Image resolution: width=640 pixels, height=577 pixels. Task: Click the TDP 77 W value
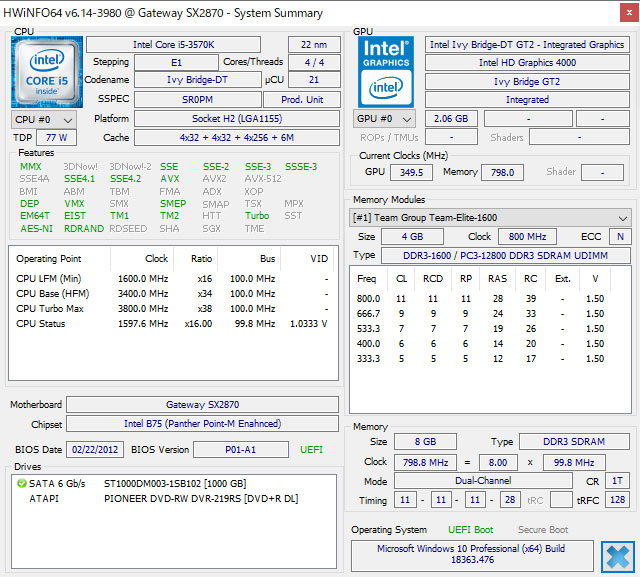(56, 138)
